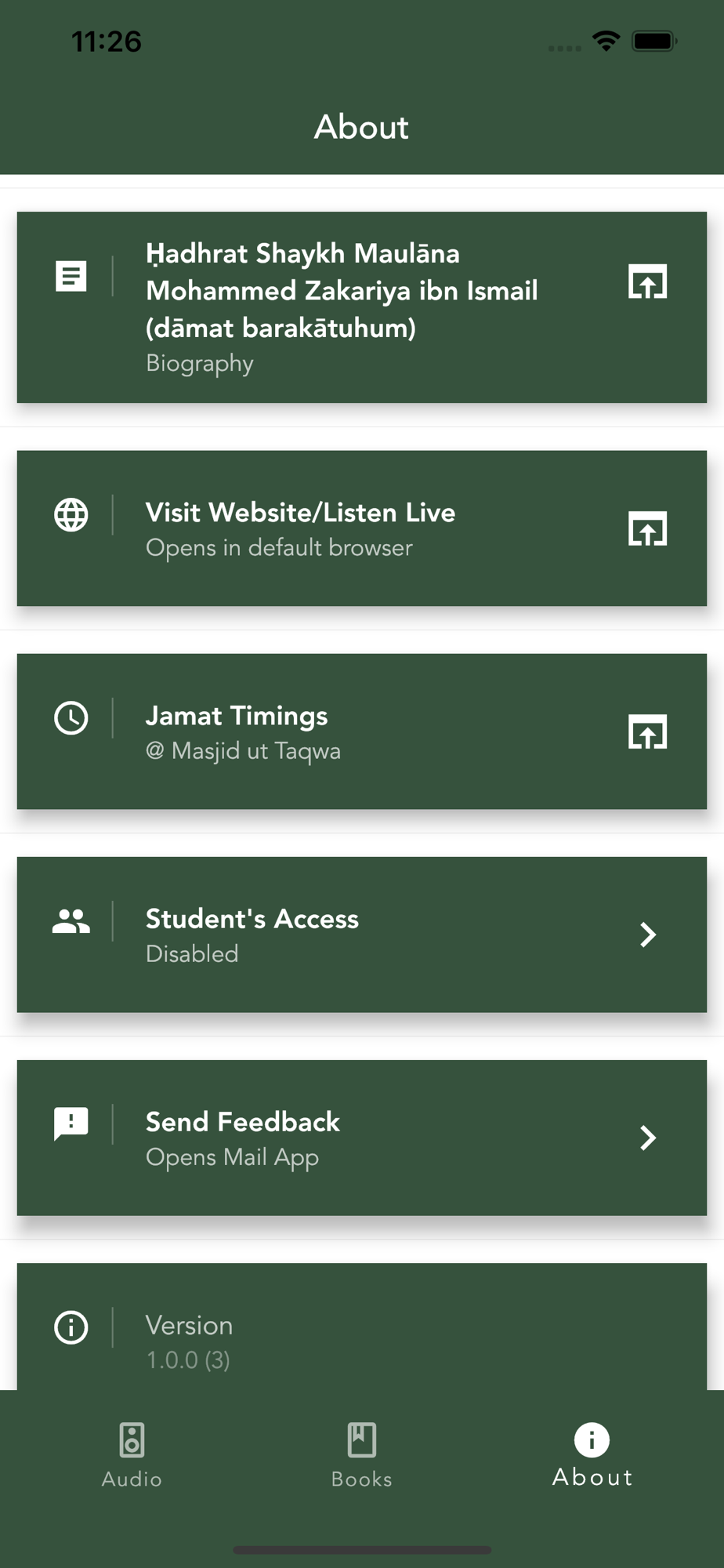Tap the Send Feedback chevron arrow
724x1568 pixels.
pos(647,1138)
